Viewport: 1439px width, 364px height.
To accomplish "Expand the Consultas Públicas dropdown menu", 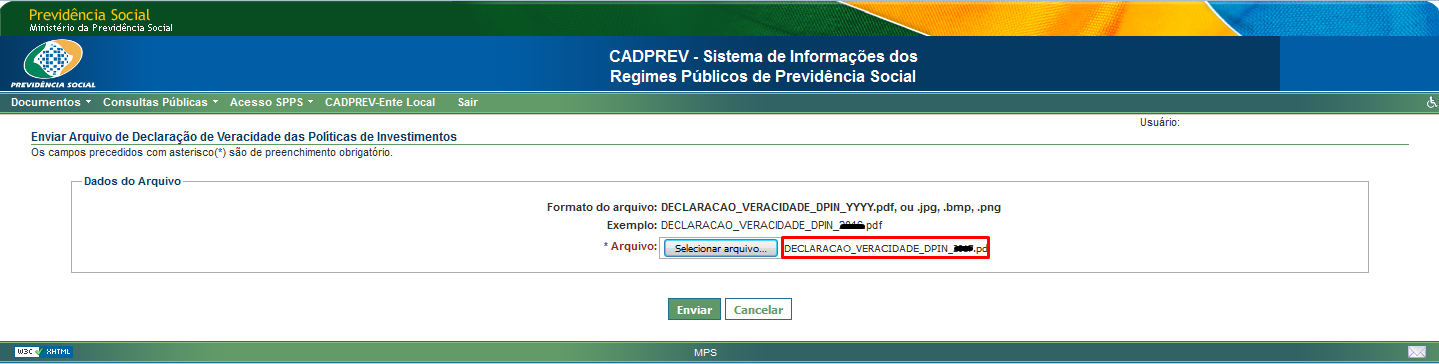I will coord(161,102).
